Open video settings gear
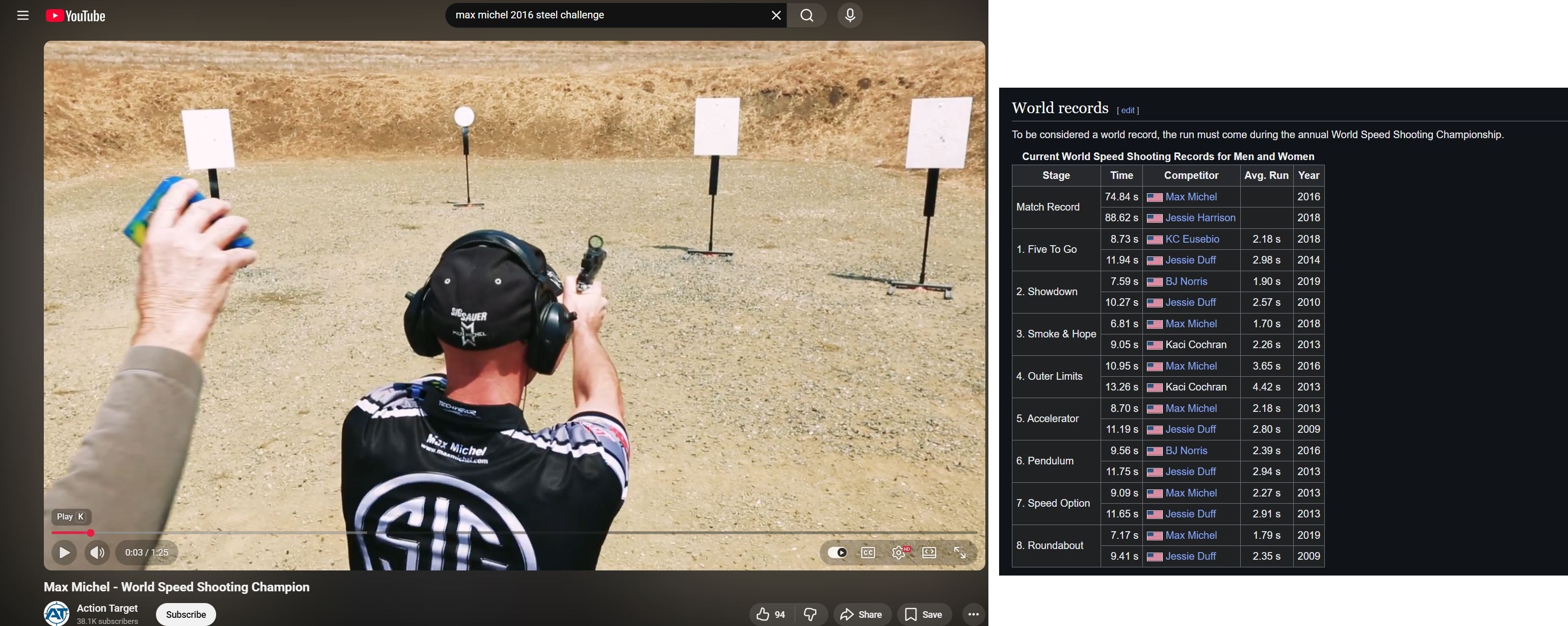 (898, 552)
